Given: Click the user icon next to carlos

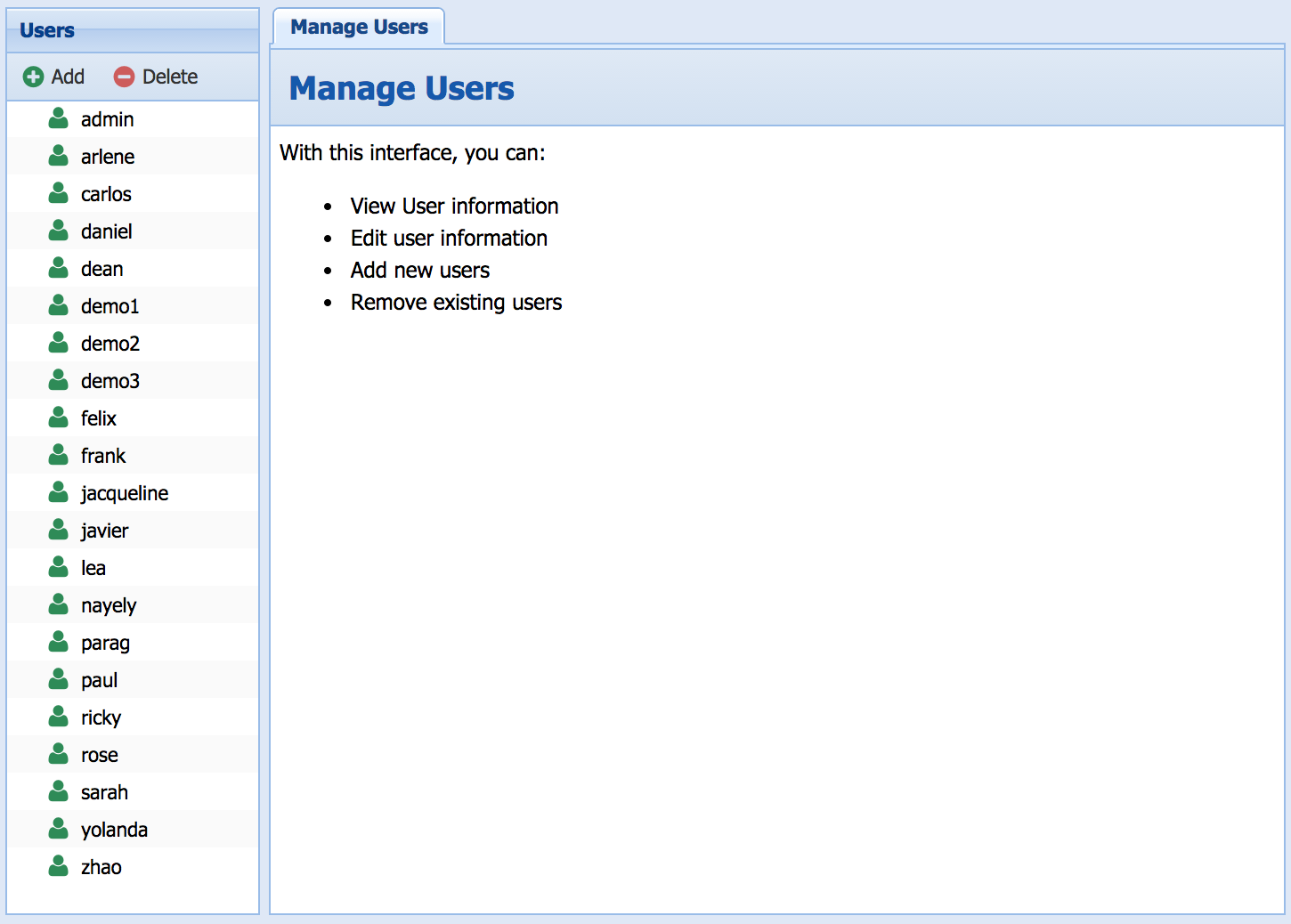Looking at the screenshot, I should point(59,193).
